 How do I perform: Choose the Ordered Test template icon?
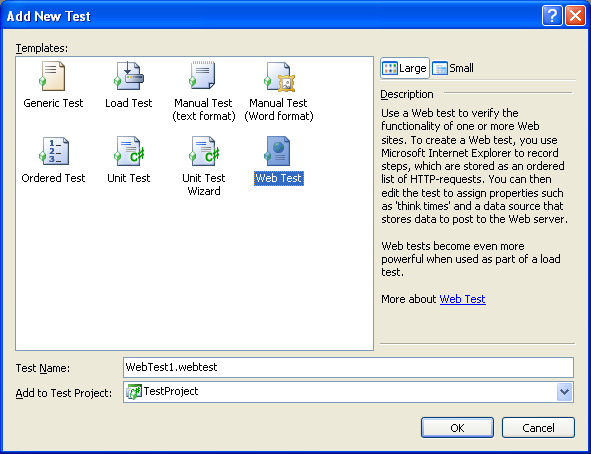pyautogui.click(x=54, y=151)
